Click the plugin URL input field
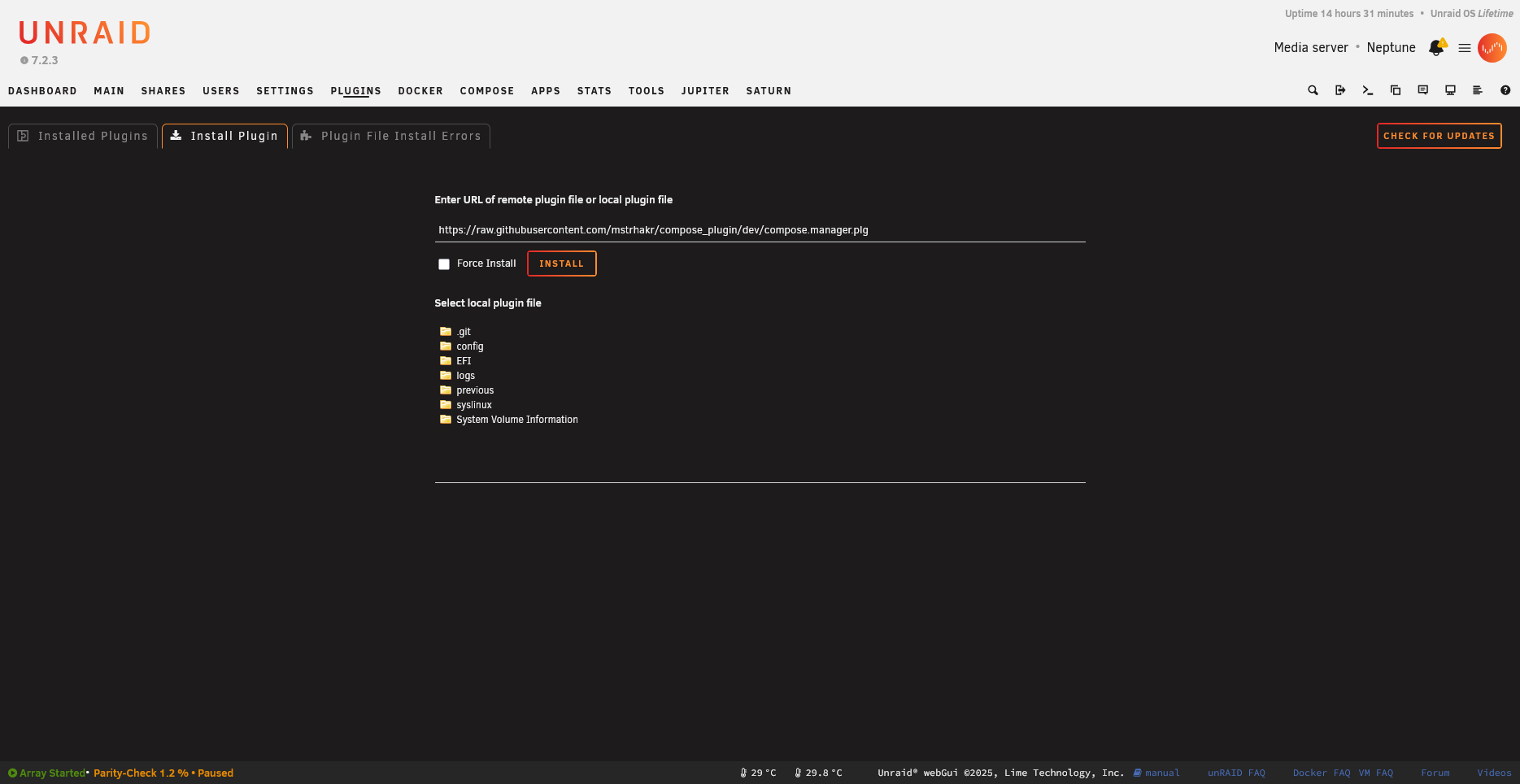 (x=760, y=230)
